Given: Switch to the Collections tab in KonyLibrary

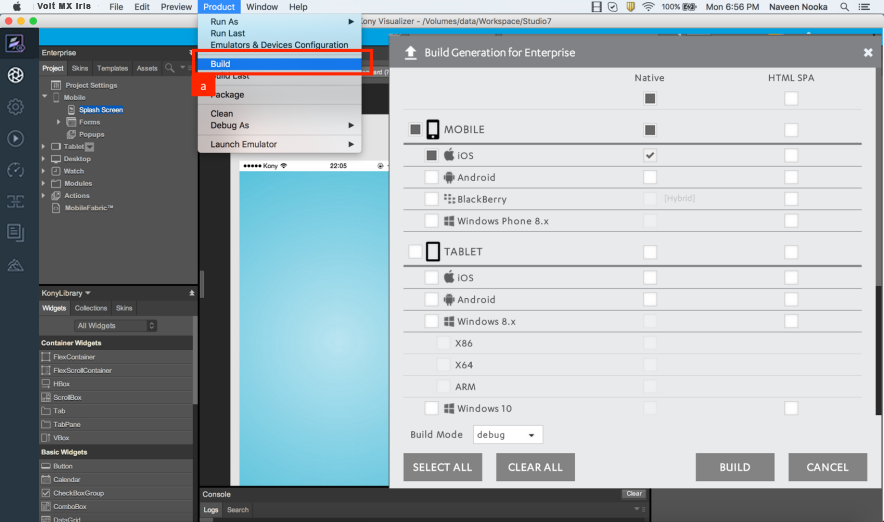Looking at the screenshot, I should pyautogui.click(x=91, y=308).
